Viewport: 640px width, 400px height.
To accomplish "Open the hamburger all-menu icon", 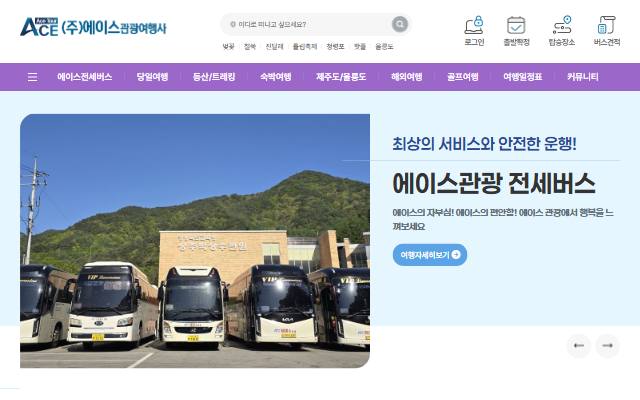I will [33, 77].
